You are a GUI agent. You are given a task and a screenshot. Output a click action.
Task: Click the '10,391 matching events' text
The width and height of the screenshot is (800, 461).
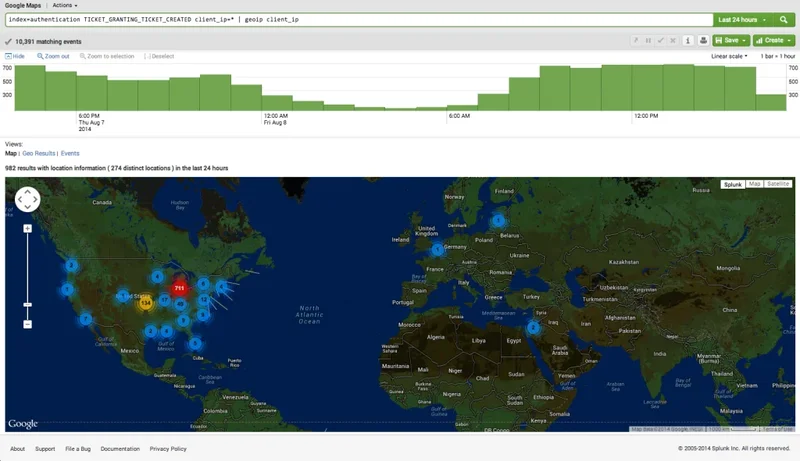(x=48, y=41)
